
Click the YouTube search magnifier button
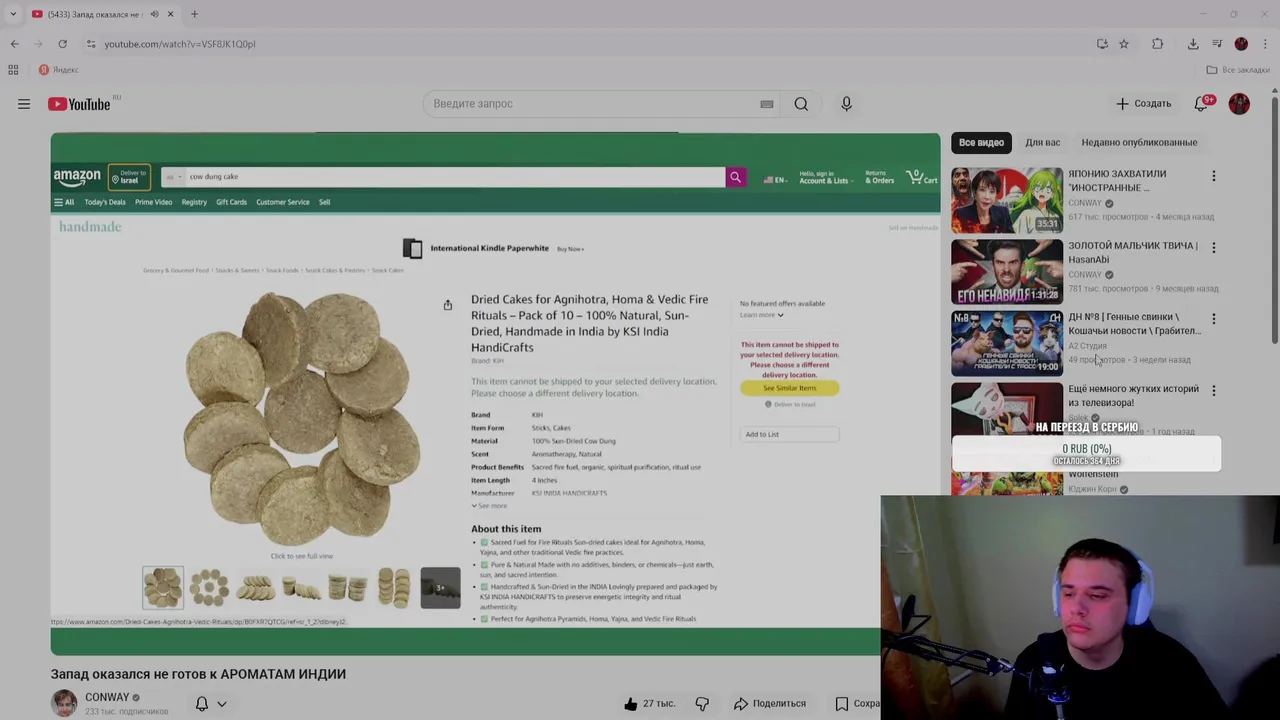tap(801, 104)
